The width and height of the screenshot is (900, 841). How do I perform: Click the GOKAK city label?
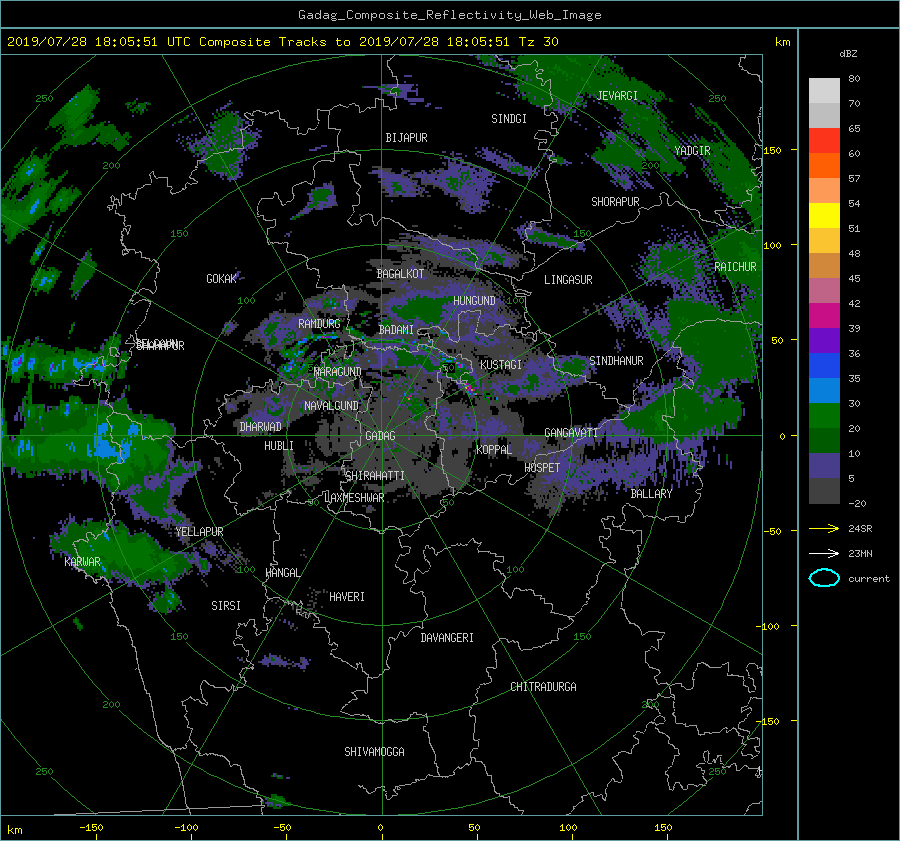coord(222,279)
